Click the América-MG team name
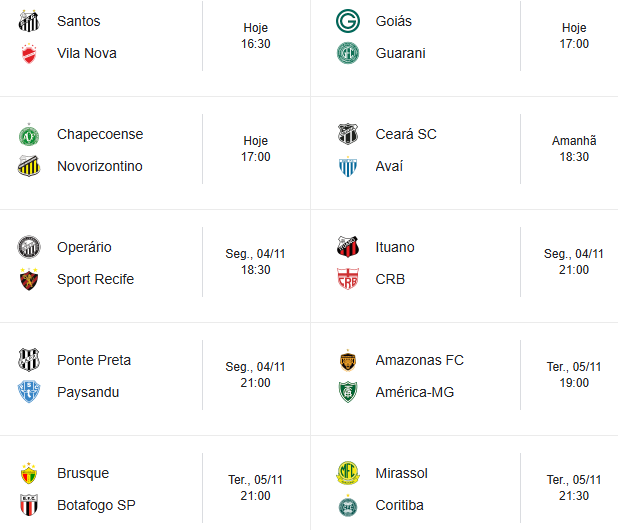618x530 pixels. pyautogui.click(x=414, y=392)
